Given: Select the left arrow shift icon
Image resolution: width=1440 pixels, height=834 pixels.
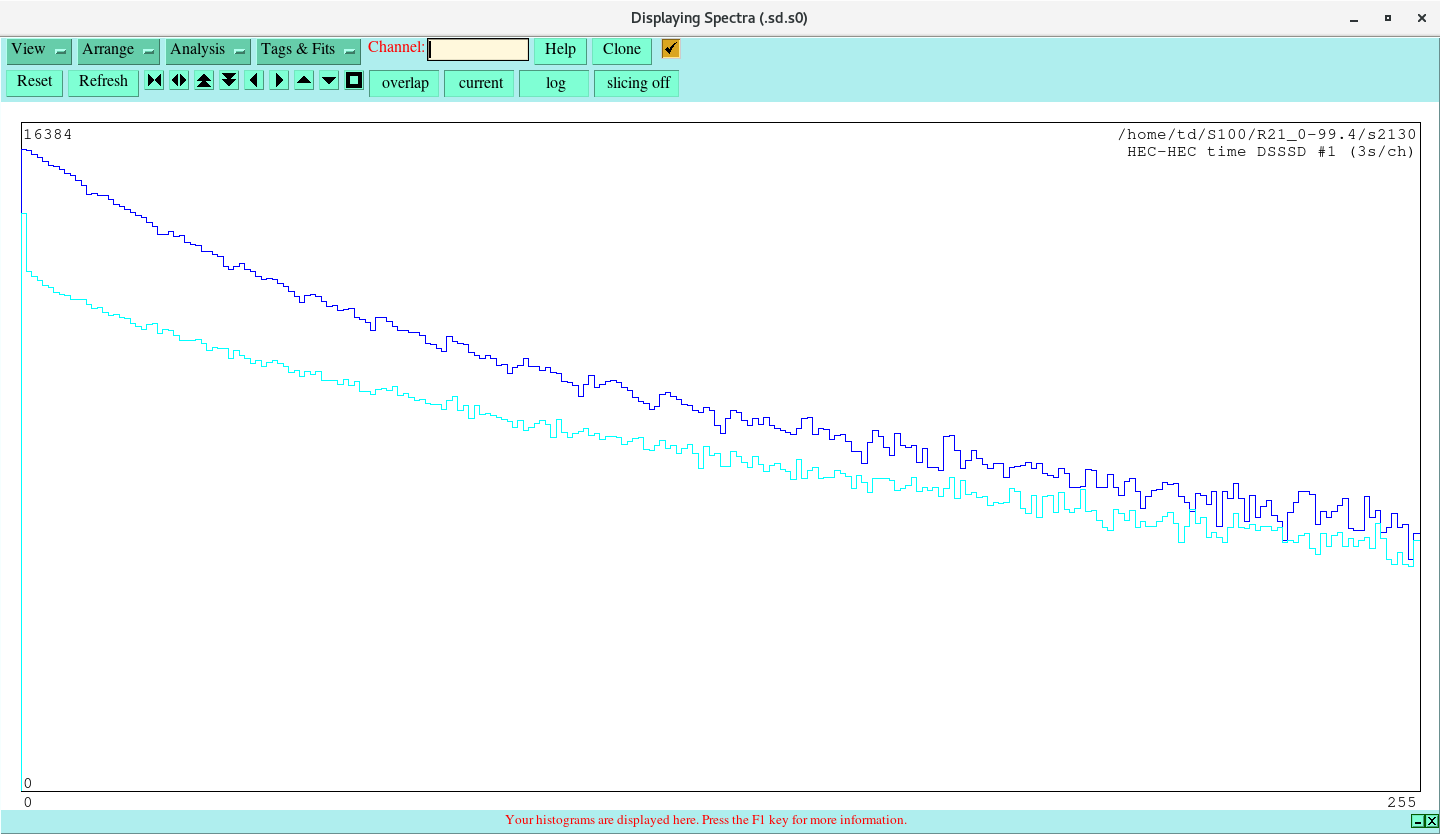Looking at the screenshot, I should pyautogui.click(x=253, y=80).
